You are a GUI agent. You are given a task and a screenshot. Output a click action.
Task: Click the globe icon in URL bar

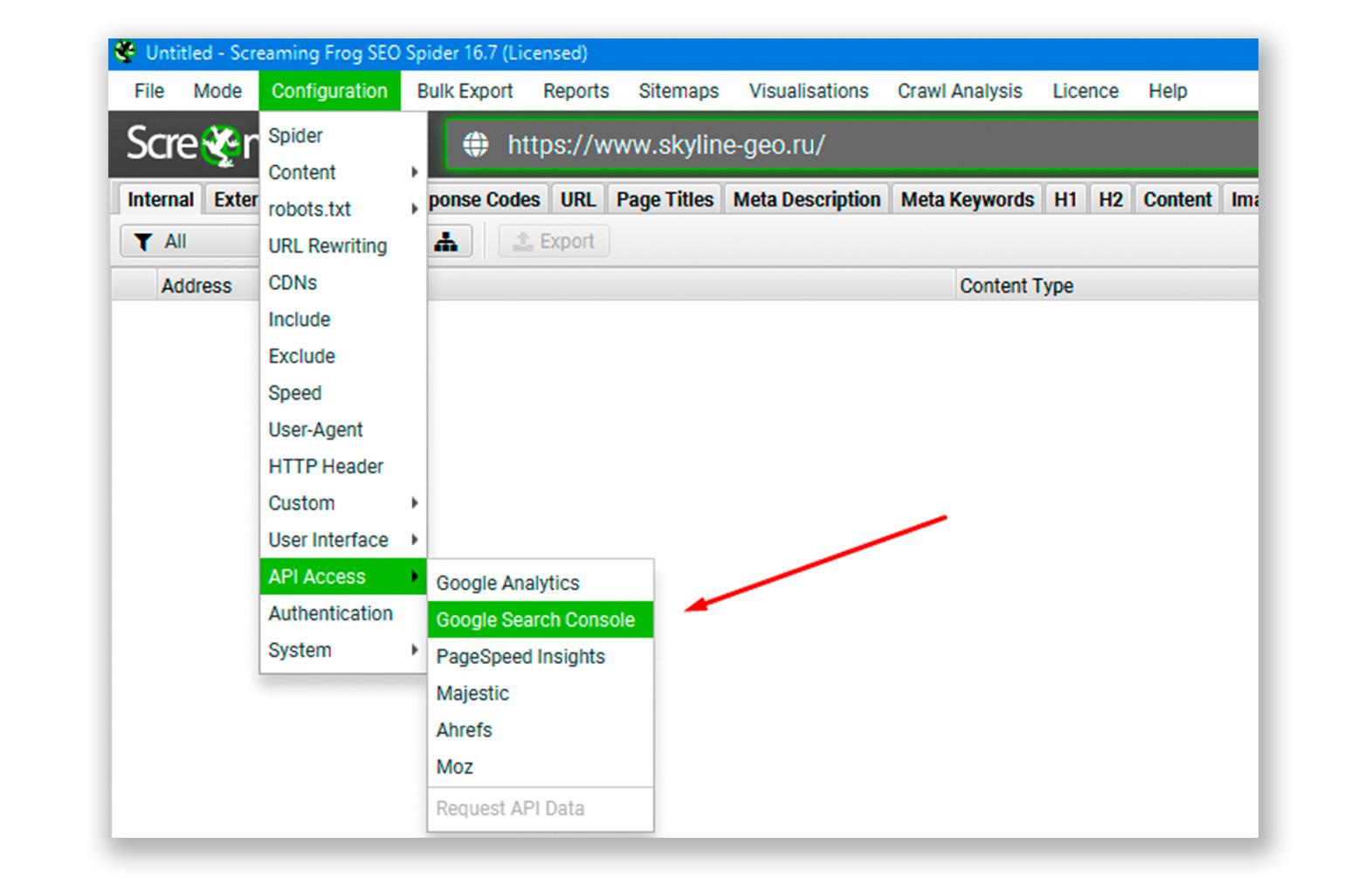[x=476, y=144]
